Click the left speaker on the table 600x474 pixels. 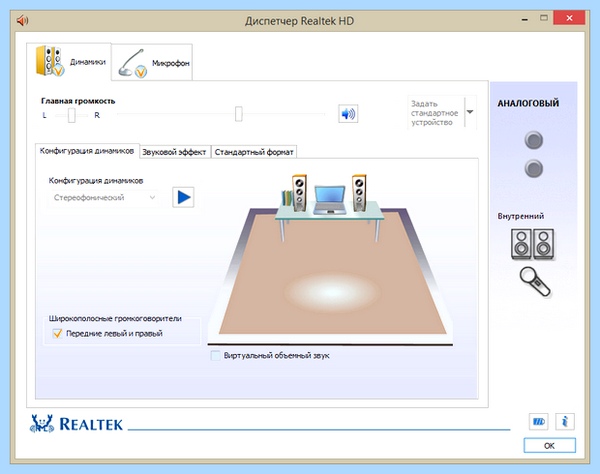click(299, 193)
